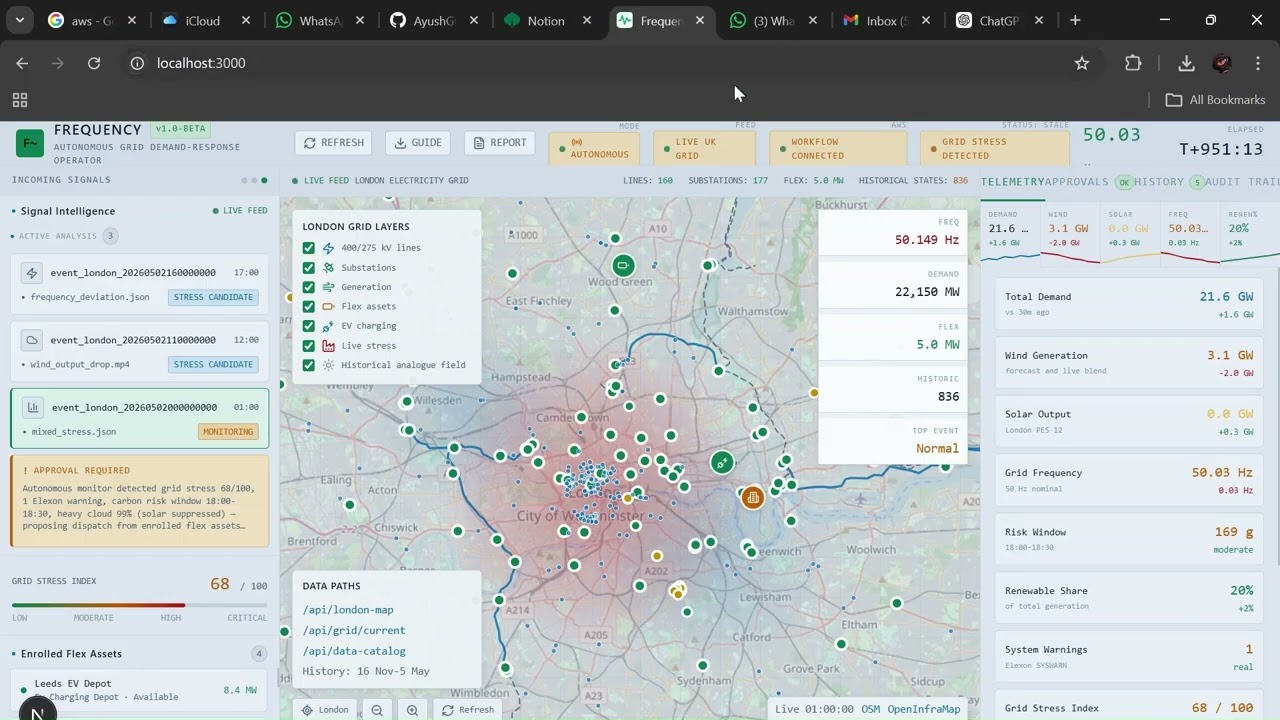This screenshot has width=1280, height=720.
Task: Toggle the Live stress layer checkbox
Action: click(x=309, y=346)
